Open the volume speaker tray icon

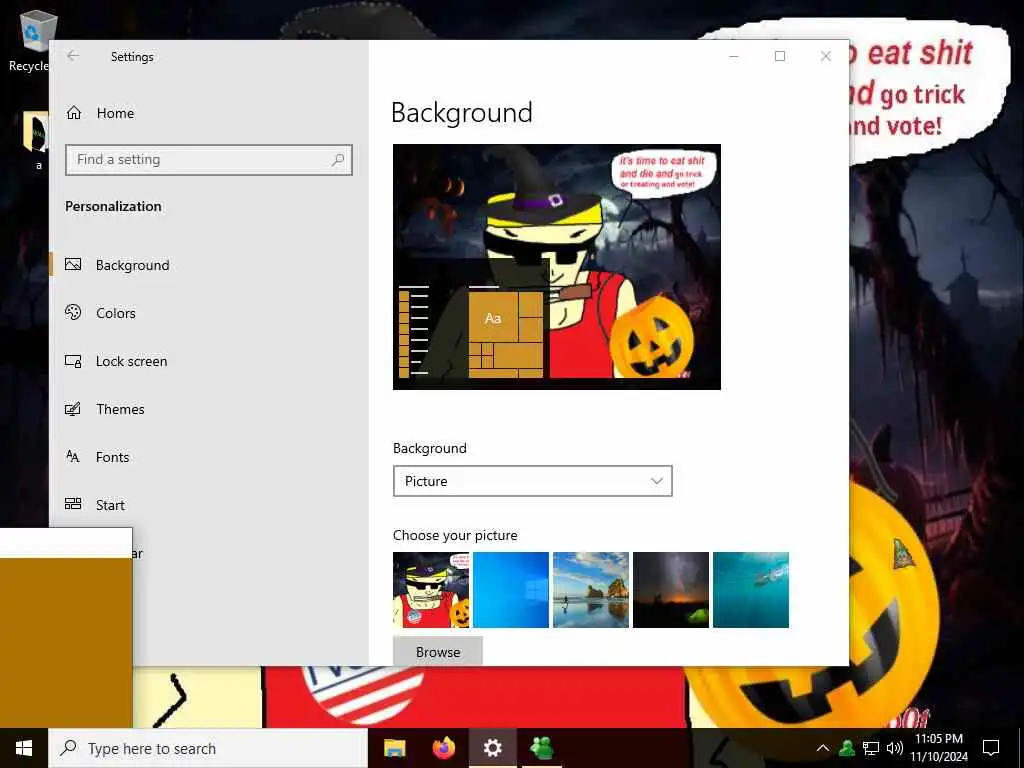[x=895, y=748]
